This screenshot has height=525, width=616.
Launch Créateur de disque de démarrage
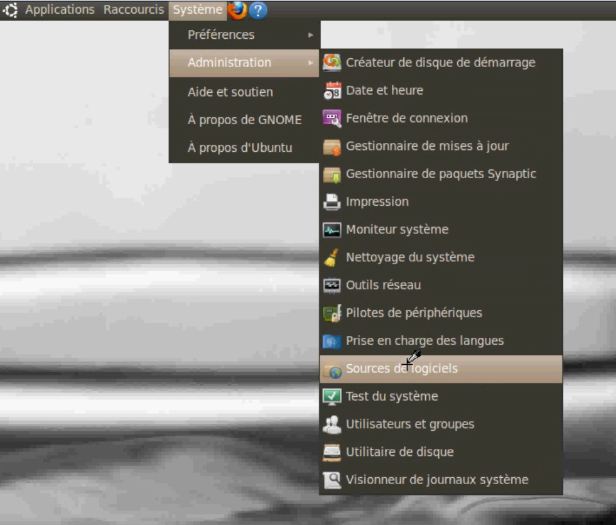(x=441, y=63)
